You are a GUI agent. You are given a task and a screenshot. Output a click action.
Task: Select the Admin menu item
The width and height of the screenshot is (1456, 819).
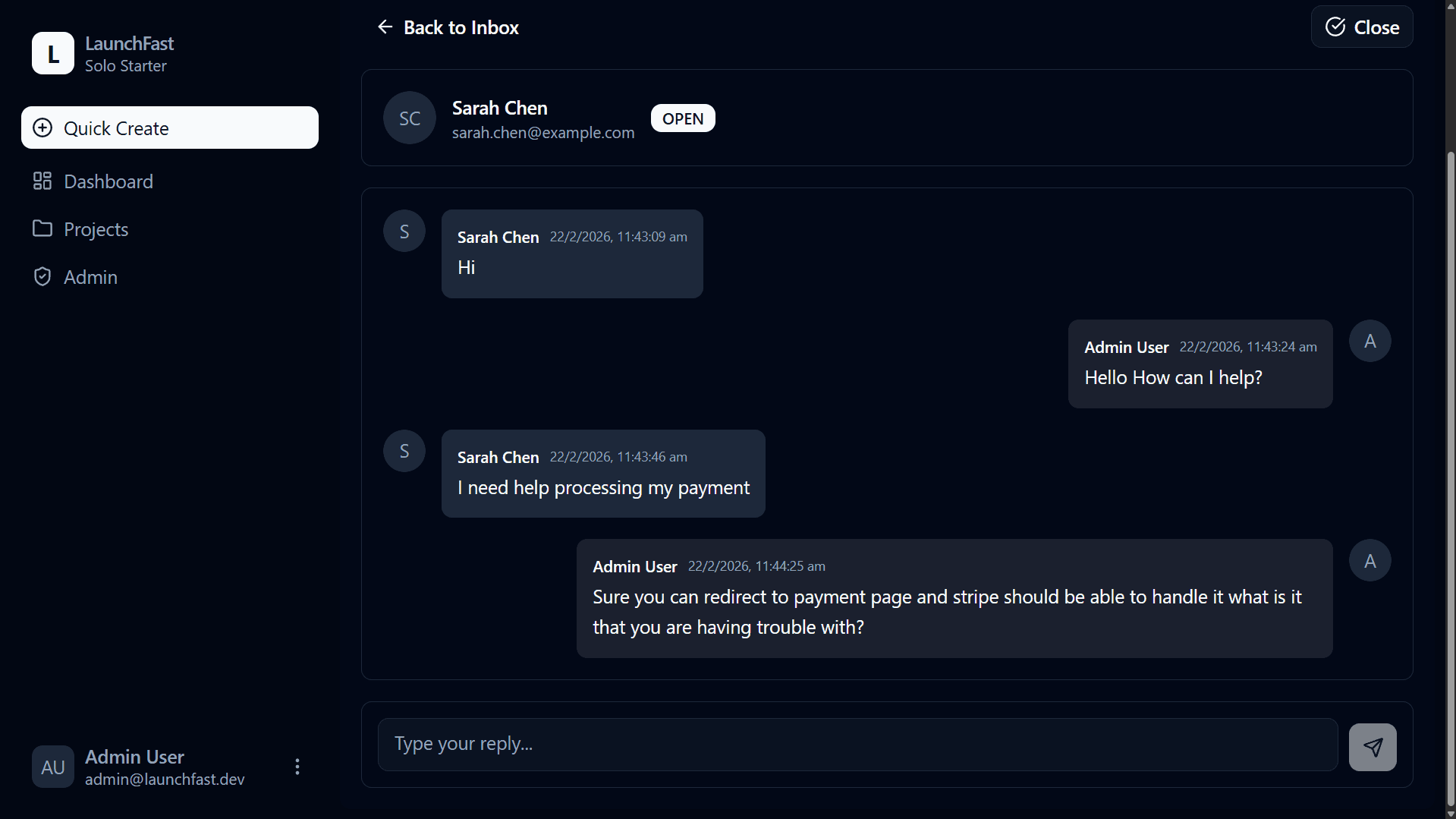pos(91,277)
